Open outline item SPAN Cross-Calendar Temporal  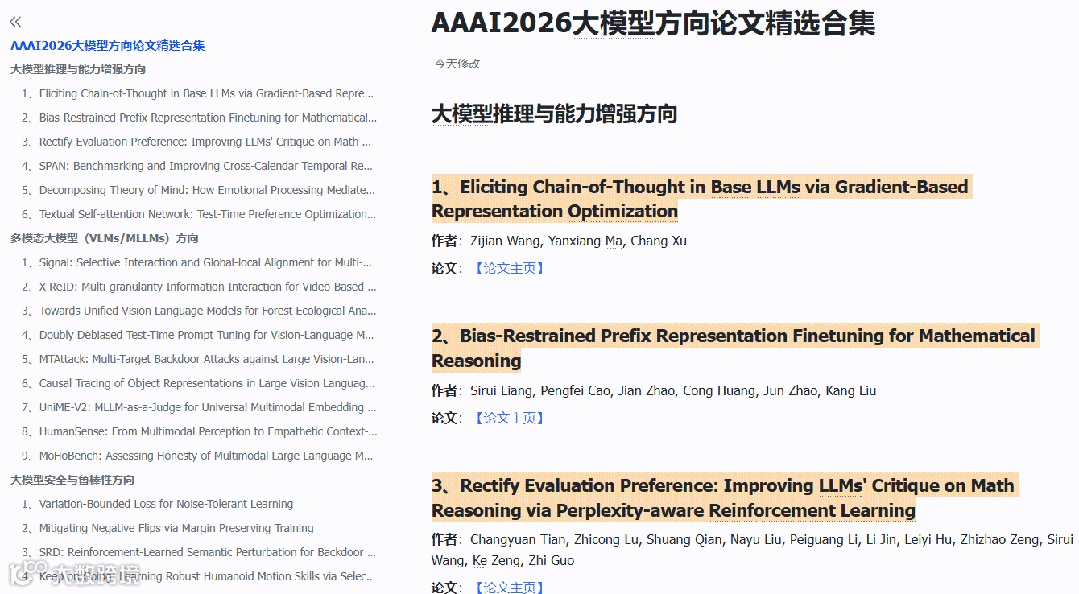coord(197,166)
